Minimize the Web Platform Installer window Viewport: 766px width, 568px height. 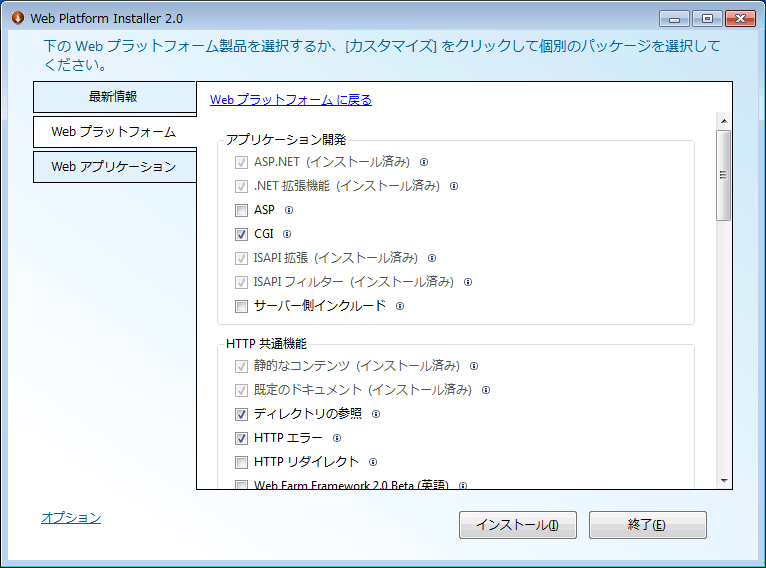pos(675,19)
